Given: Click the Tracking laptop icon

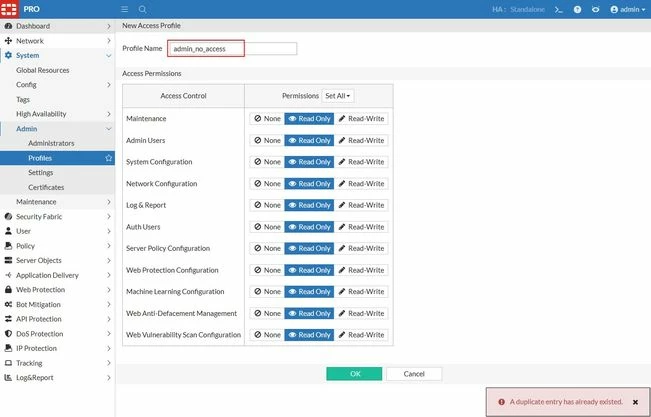Looking at the screenshot, I should (8, 363).
